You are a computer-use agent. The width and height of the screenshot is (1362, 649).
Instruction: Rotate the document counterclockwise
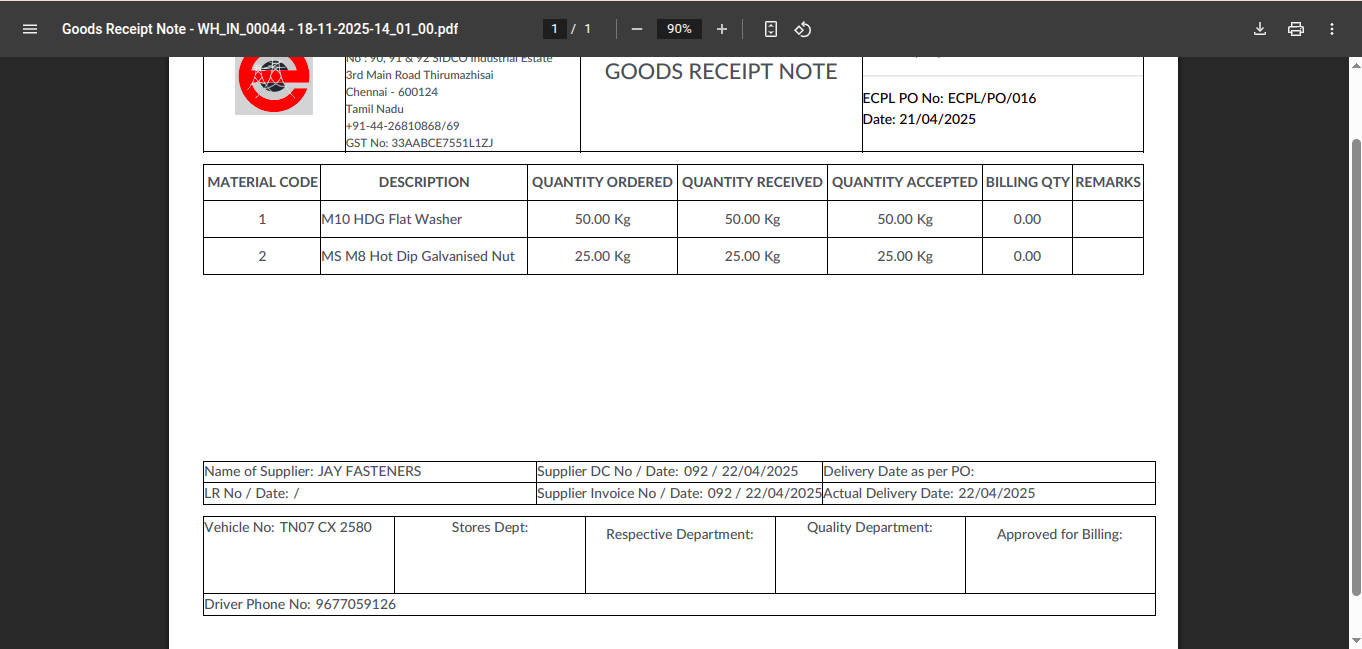click(802, 29)
